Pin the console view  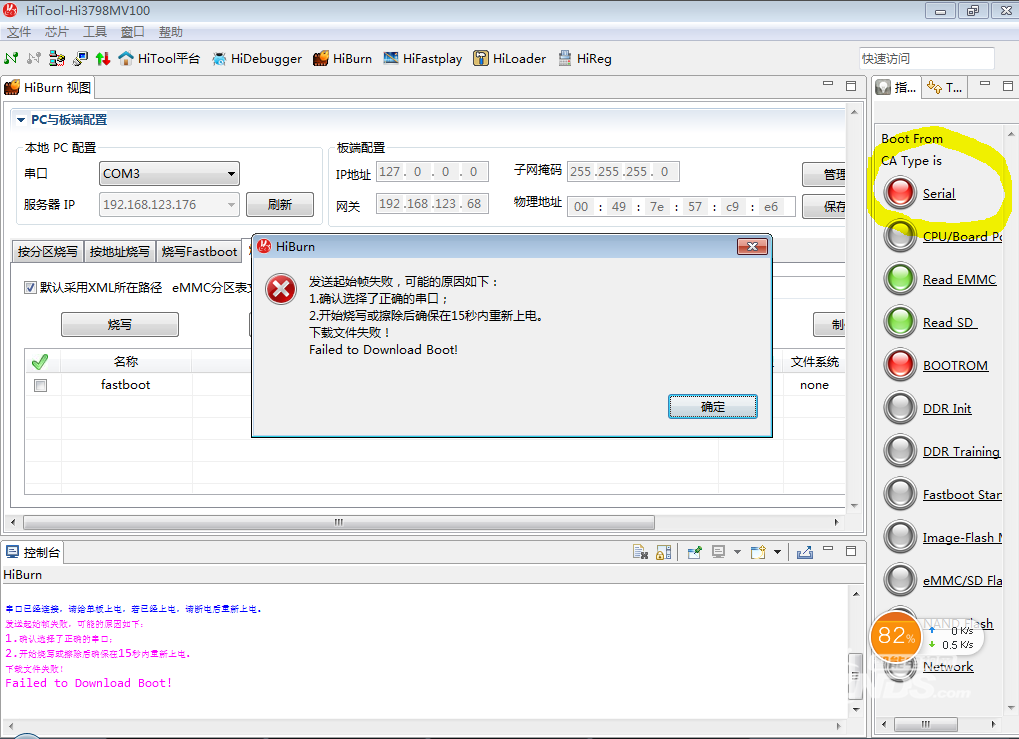click(x=695, y=552)
